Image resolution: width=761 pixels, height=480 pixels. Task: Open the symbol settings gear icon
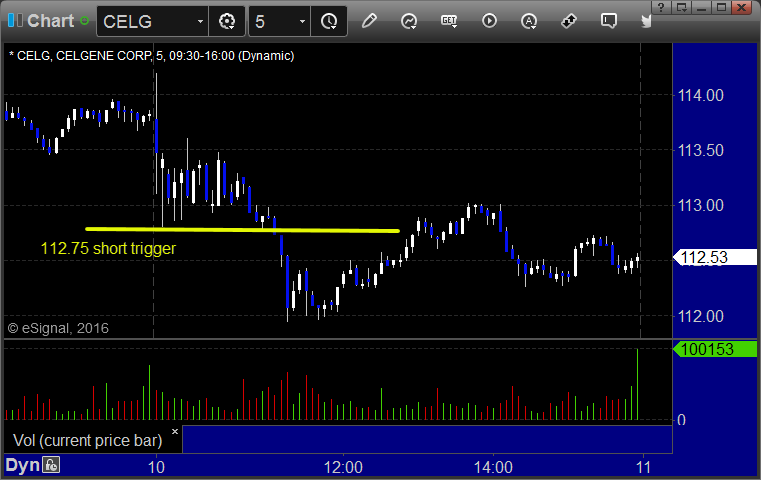pyautogui.click(x=227, y=21)
